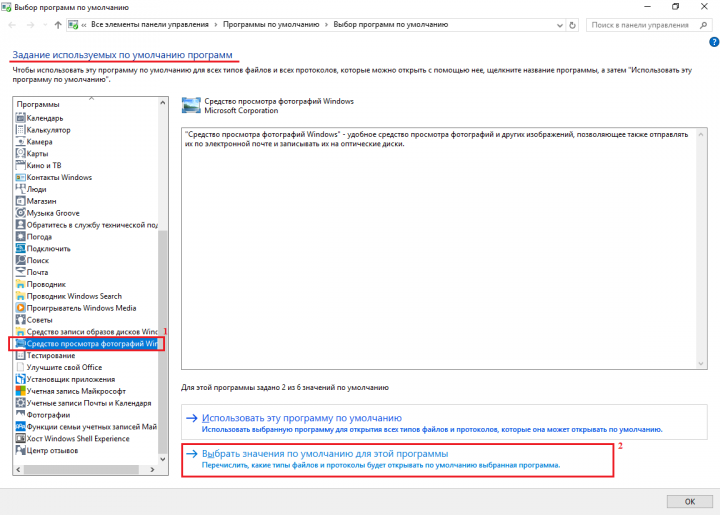This screenshot has height=515, width=720.
Task: Select Средство просмотра фотографий Windows row
Action: coord(86,344)
